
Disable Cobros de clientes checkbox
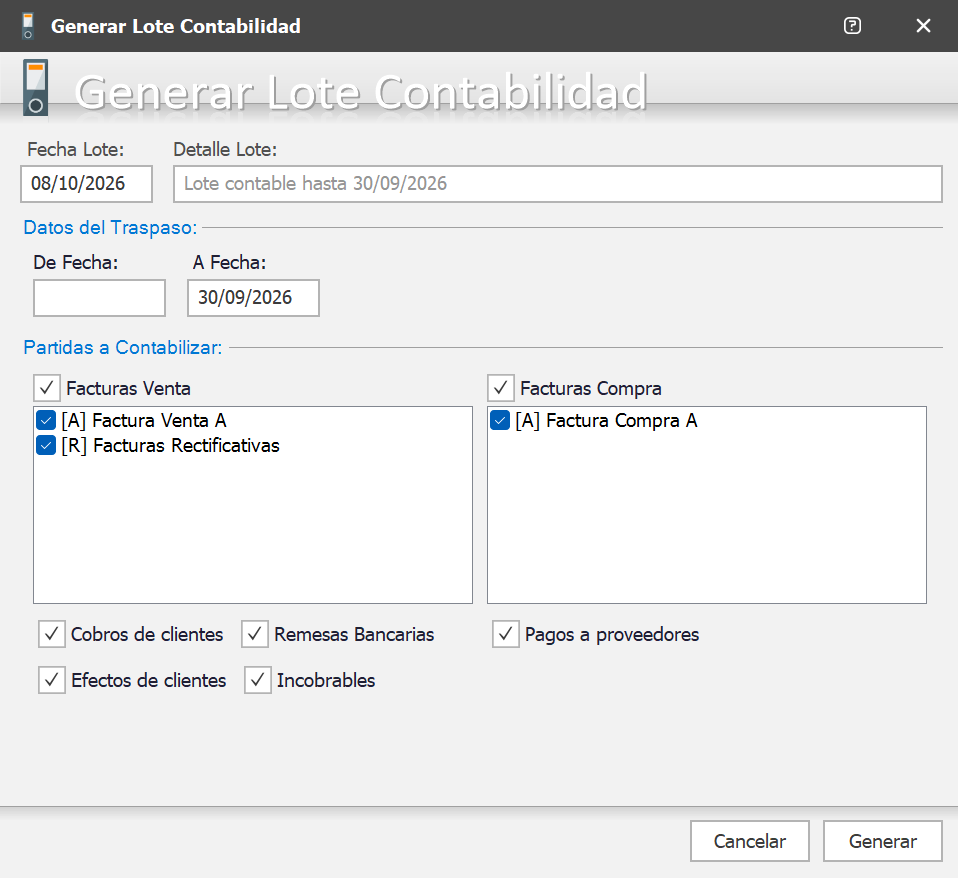pos(51,634)
